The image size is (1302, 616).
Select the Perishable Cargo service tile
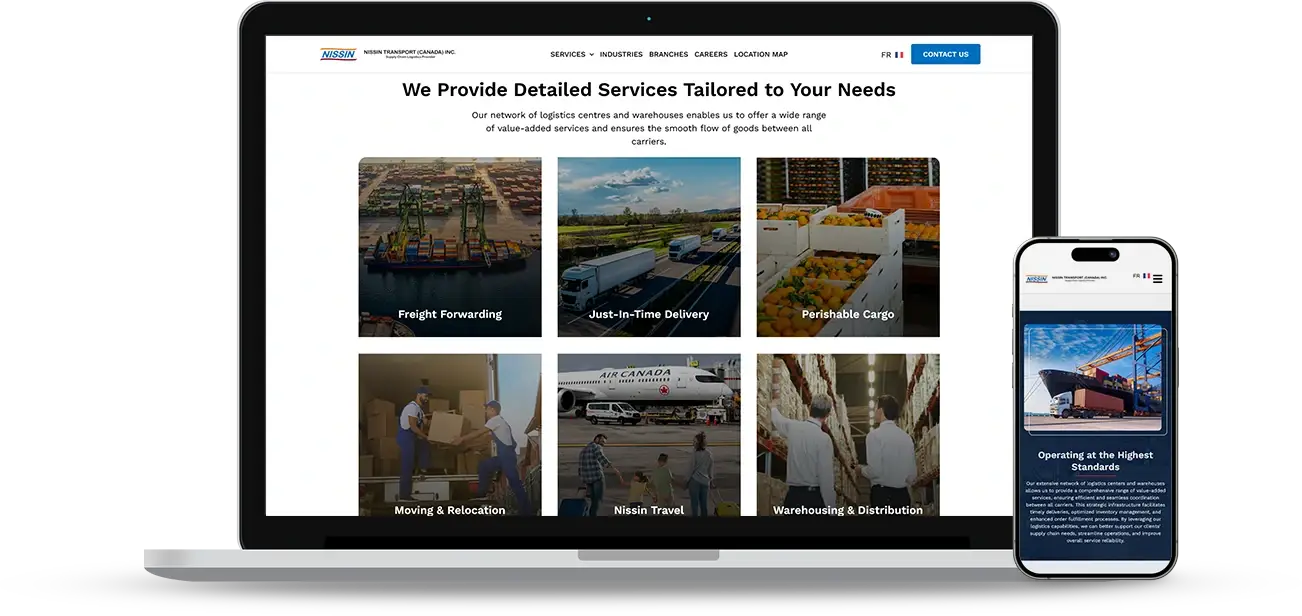pos(847,246)
